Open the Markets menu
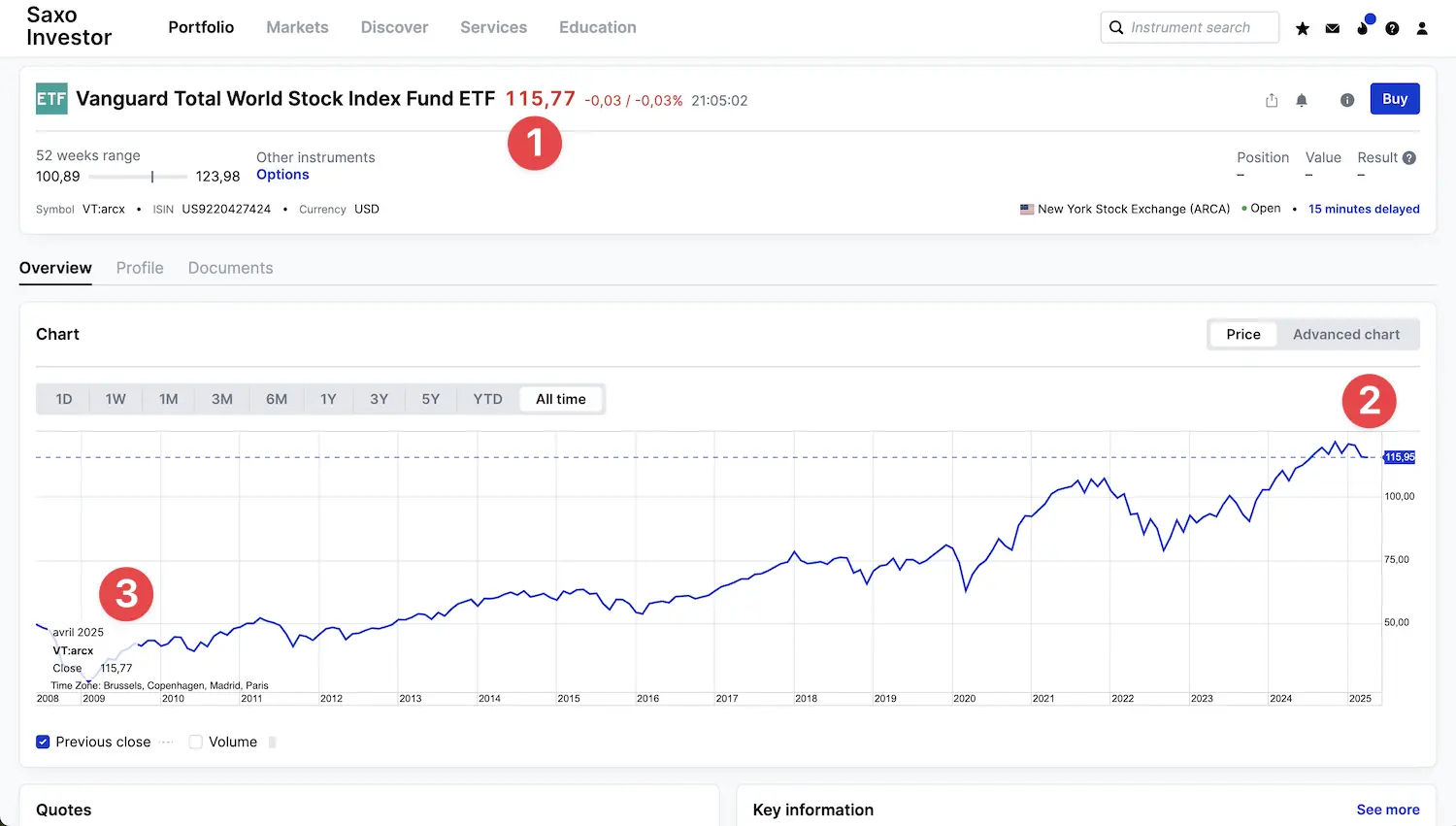This screenshot has width=1456, height=826. click(x=297, y=27)
